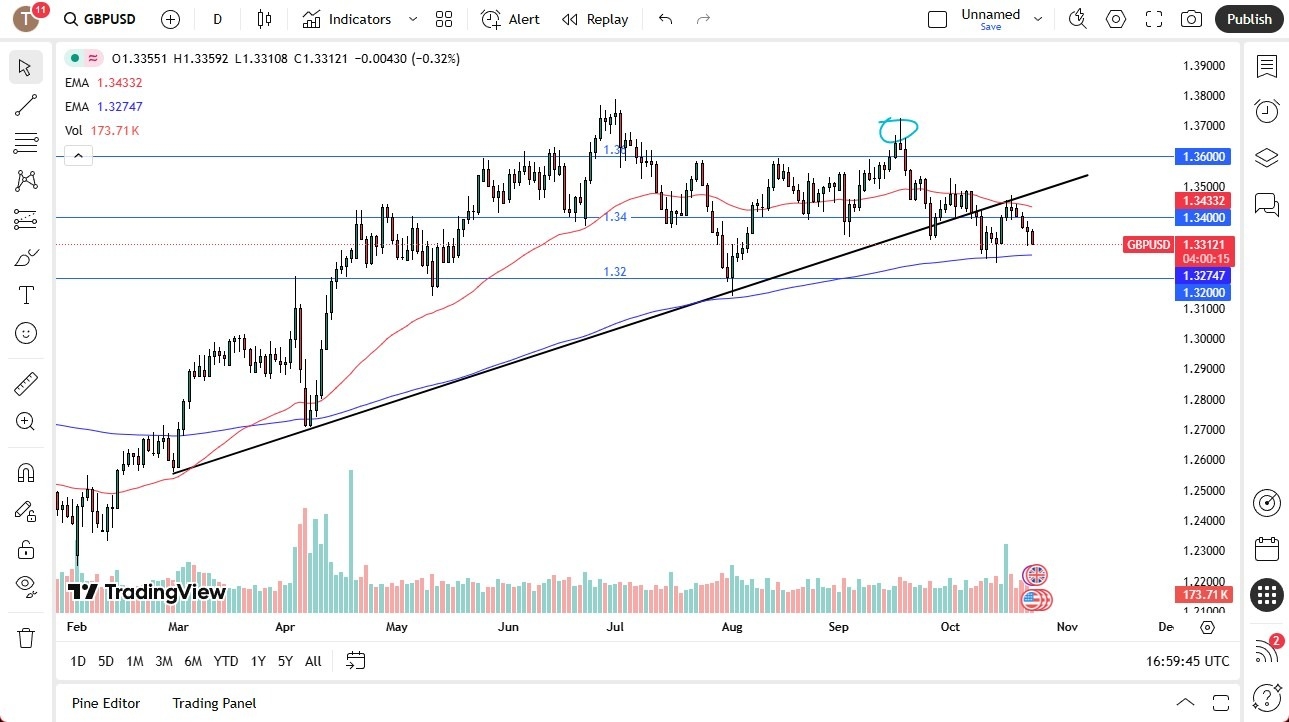The image size is (1289, 722).
Task: Open the Watchlist panel on right sidebar
Action: (1266, 67)
